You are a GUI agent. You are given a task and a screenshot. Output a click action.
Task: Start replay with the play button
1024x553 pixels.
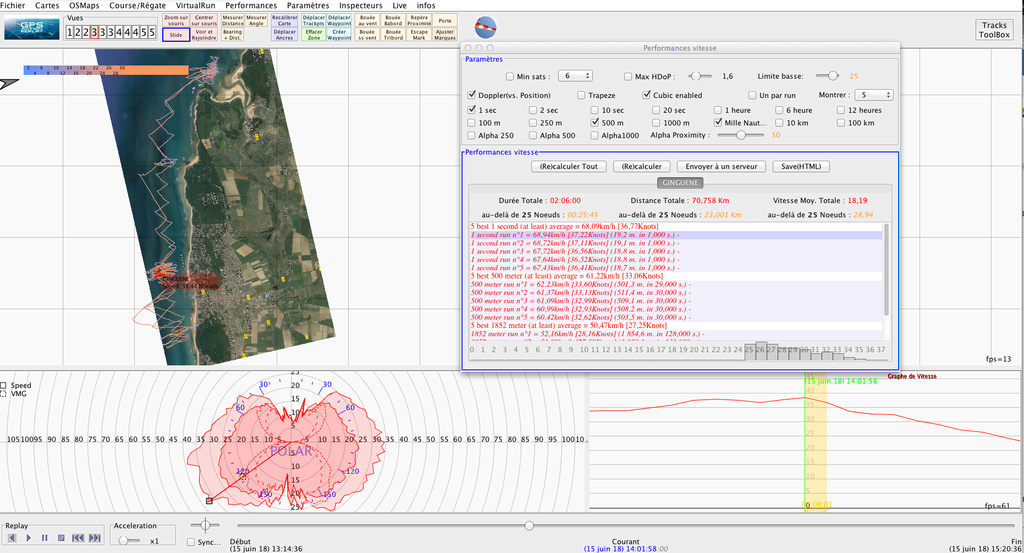point(28,538)
